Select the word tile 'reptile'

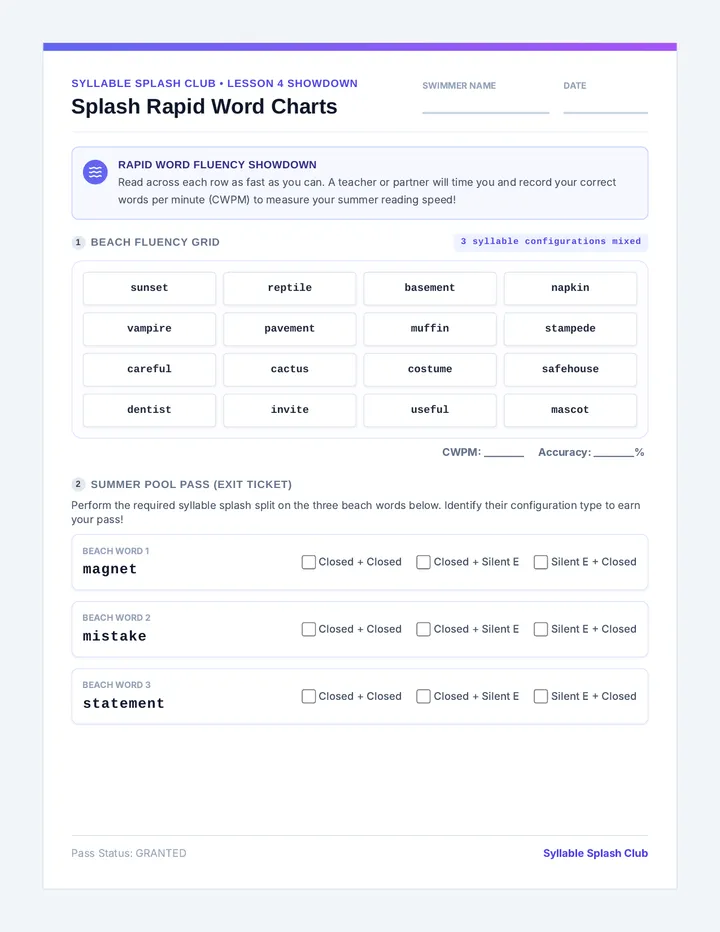290,288
